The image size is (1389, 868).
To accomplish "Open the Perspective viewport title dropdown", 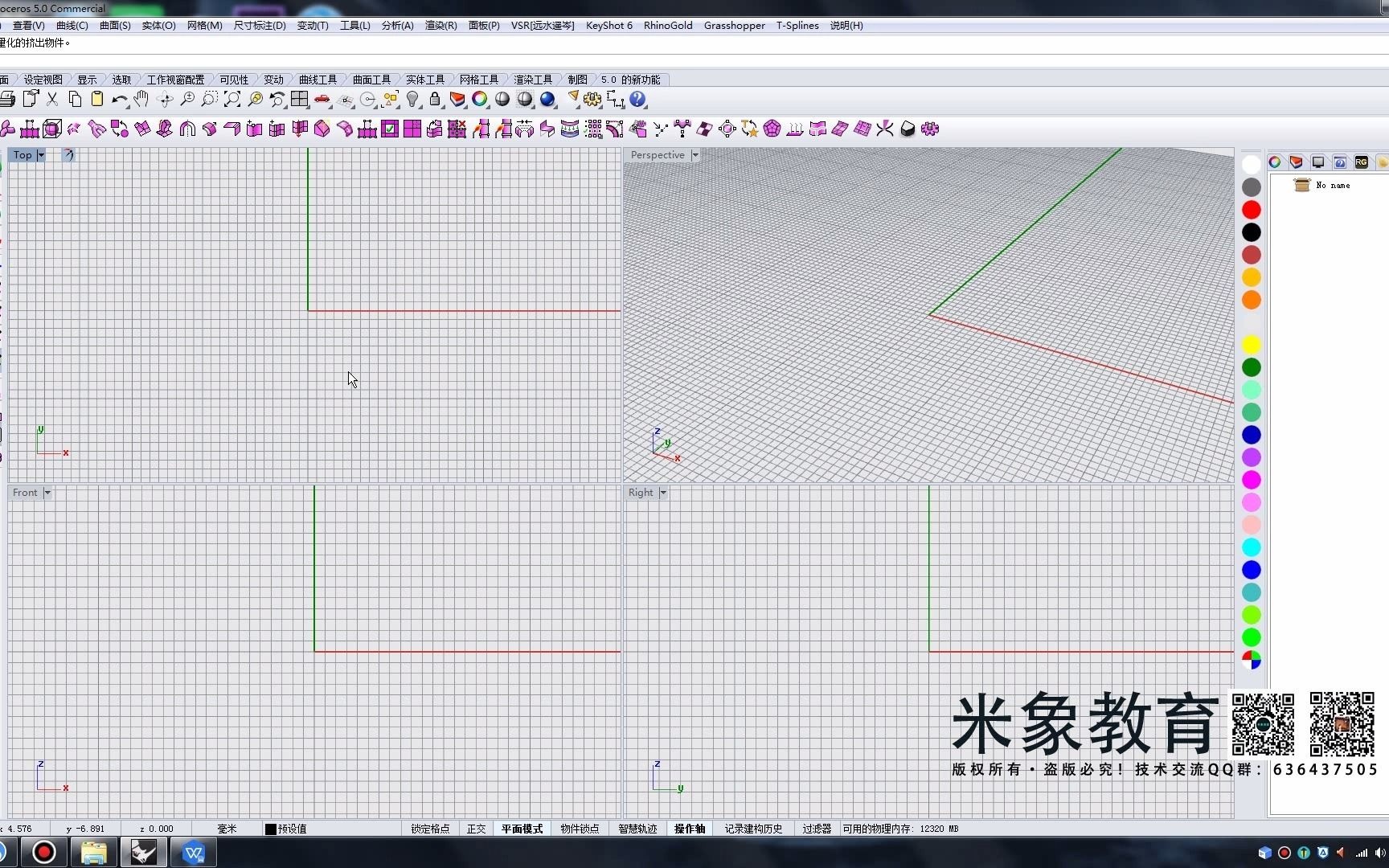I will pos(694,155).
